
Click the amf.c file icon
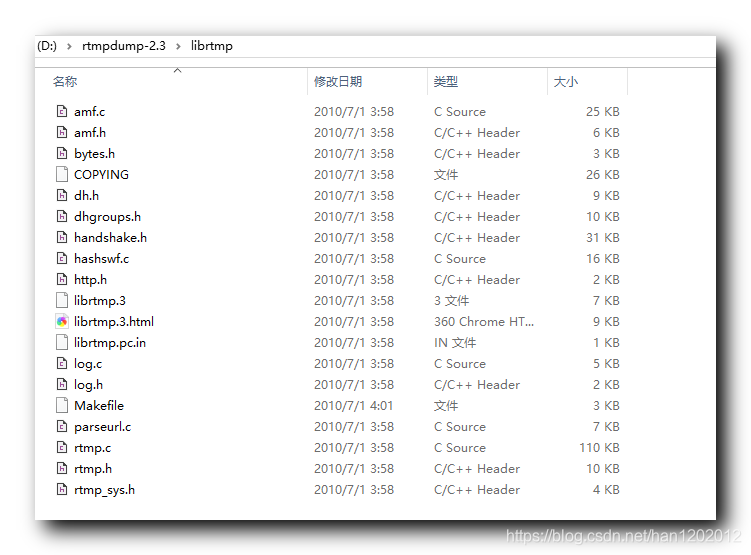click(62, 112)
